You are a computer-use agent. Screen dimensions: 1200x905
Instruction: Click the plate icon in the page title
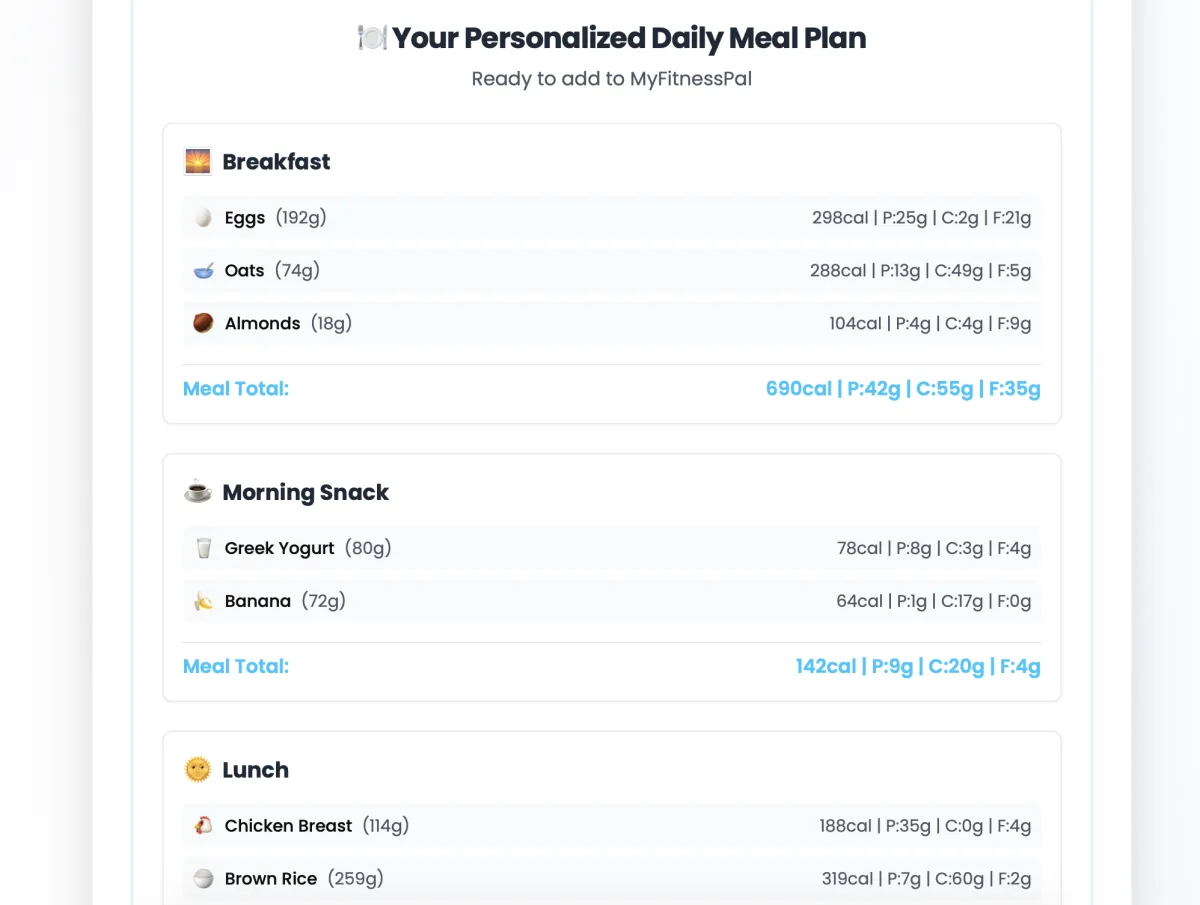pos(371,38)
